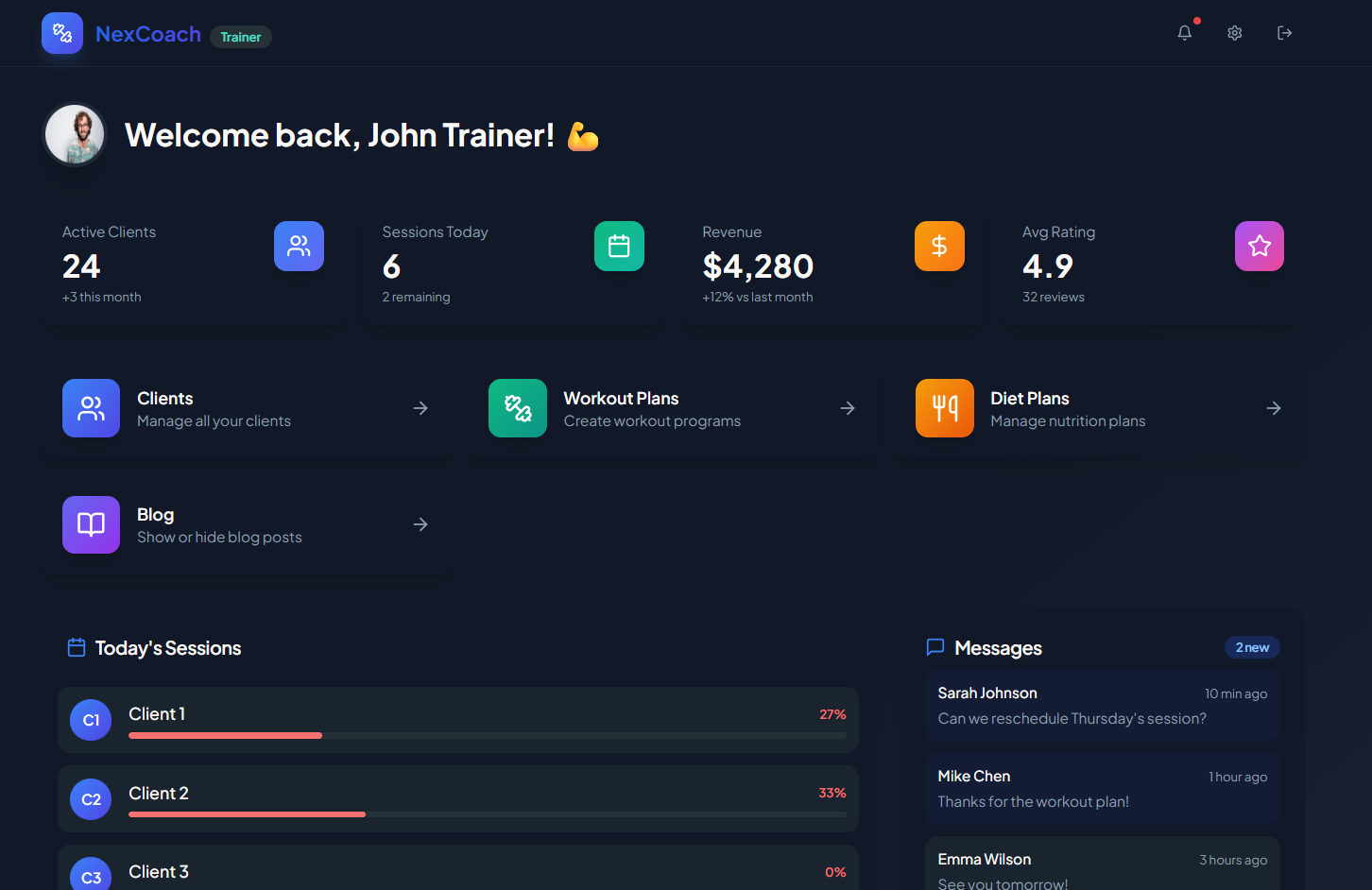Image resolution: width=1372 pixels, height=890 pixels.
Task: Click the flexed arm emoji in greeting
Action: pos(583,136)
